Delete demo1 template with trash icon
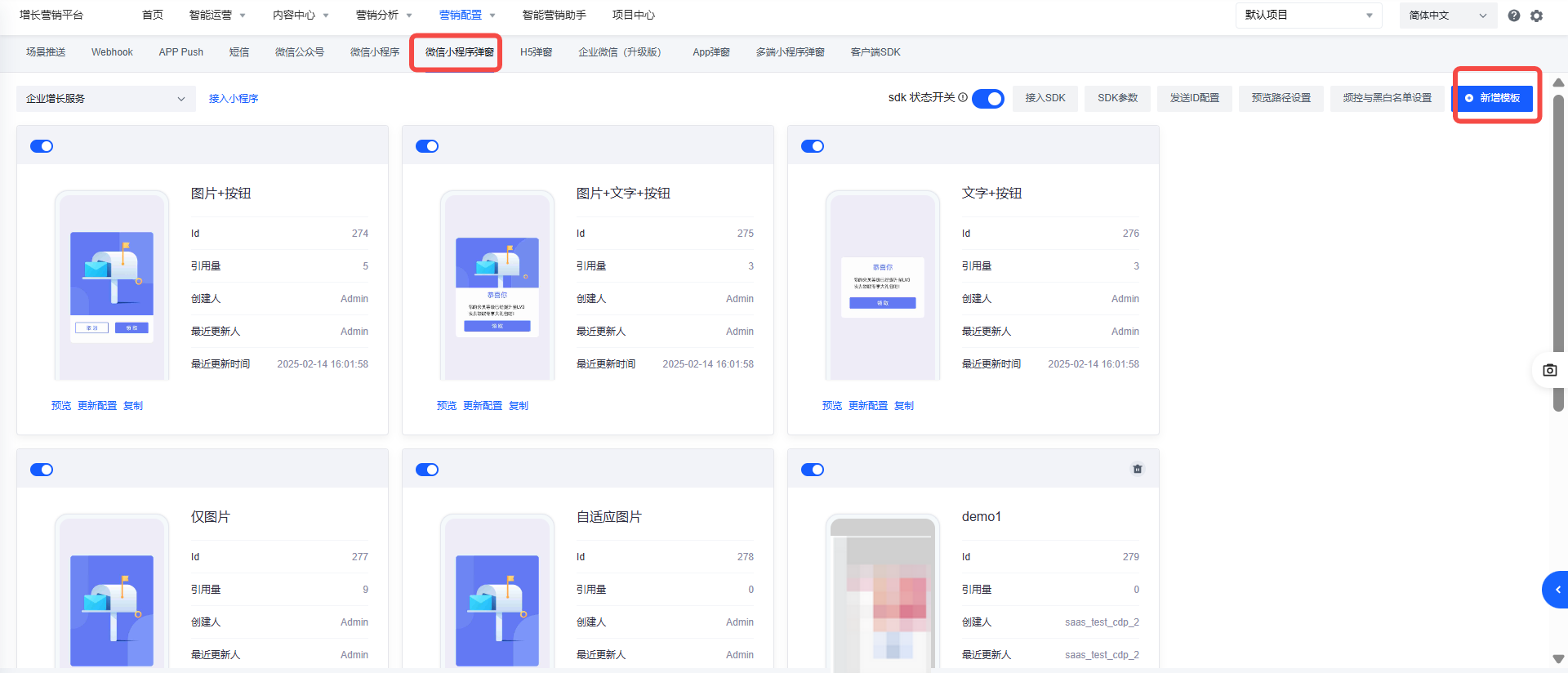This screenshot has width=1568, height=673. tap(1137, 469)
